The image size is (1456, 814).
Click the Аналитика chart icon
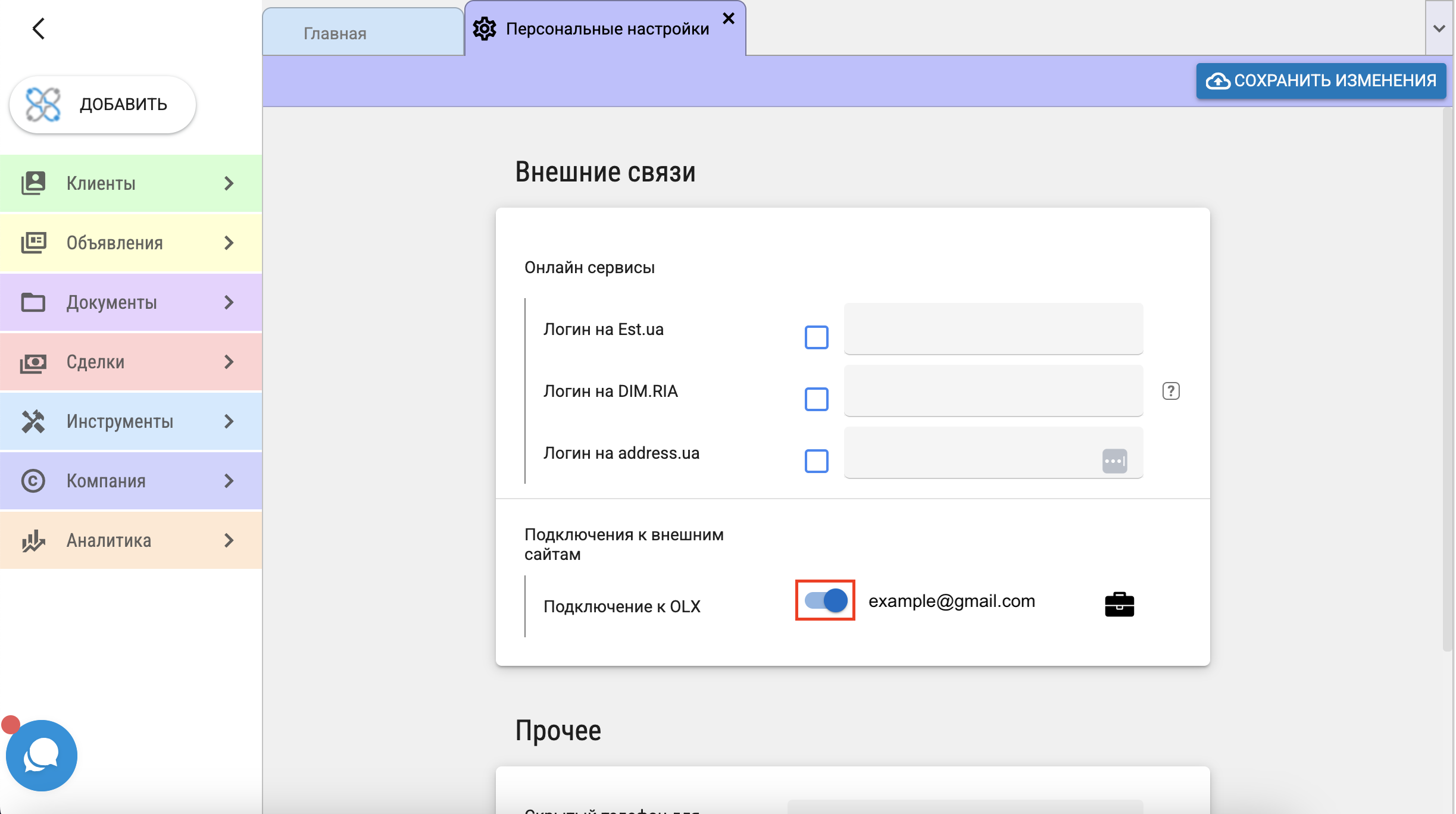[33, 540]
